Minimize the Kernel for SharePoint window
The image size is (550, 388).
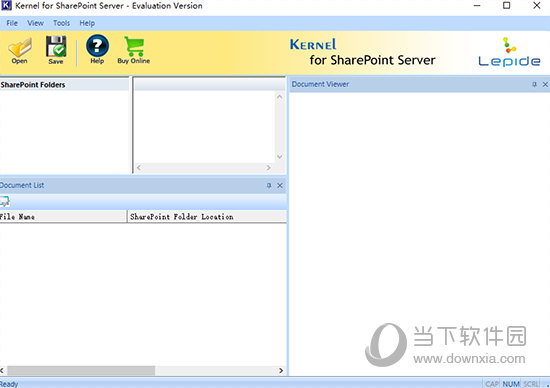pyautogui.click(x=477, y=6)
